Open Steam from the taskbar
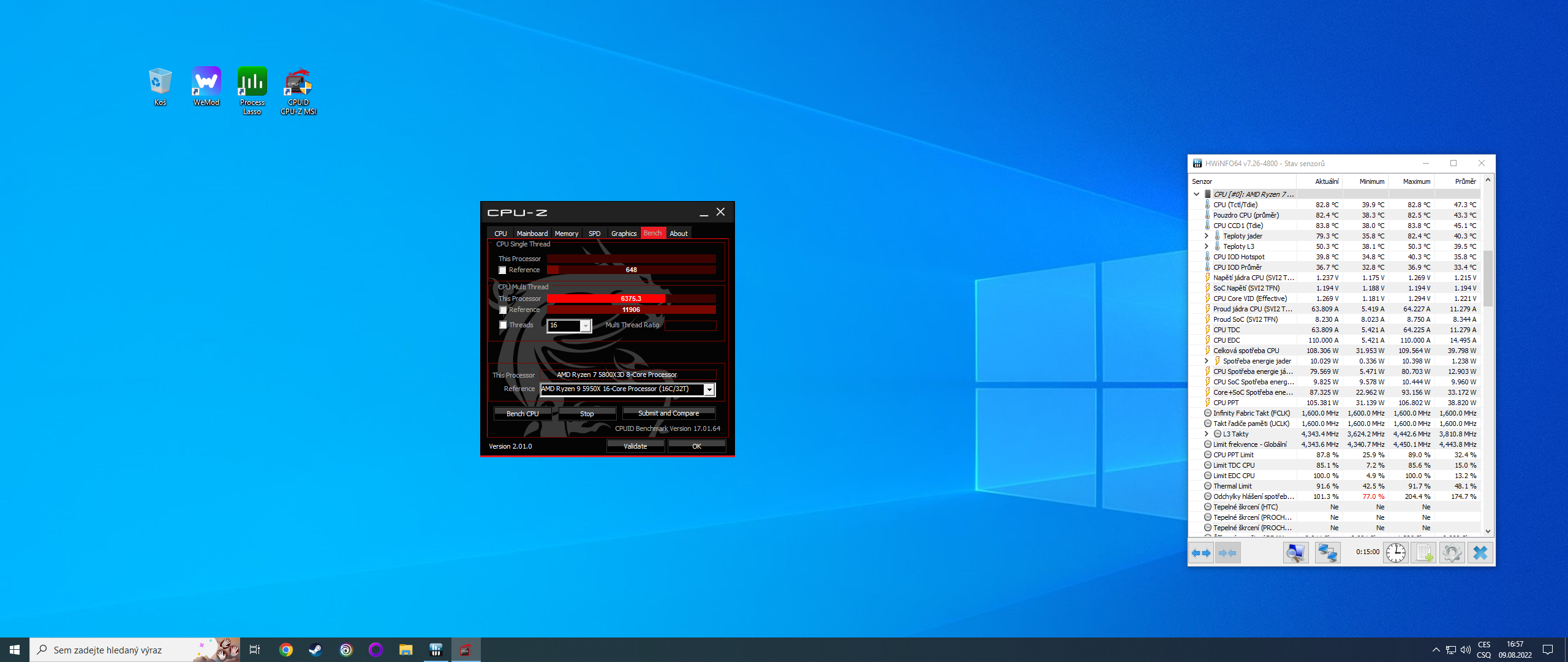Screen dimensions: 1568x662 315,650
